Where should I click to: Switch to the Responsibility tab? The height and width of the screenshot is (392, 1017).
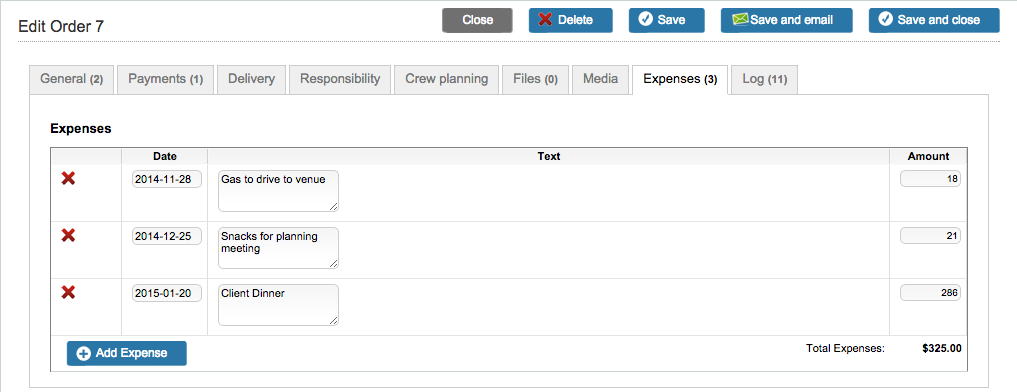point(340,79)
